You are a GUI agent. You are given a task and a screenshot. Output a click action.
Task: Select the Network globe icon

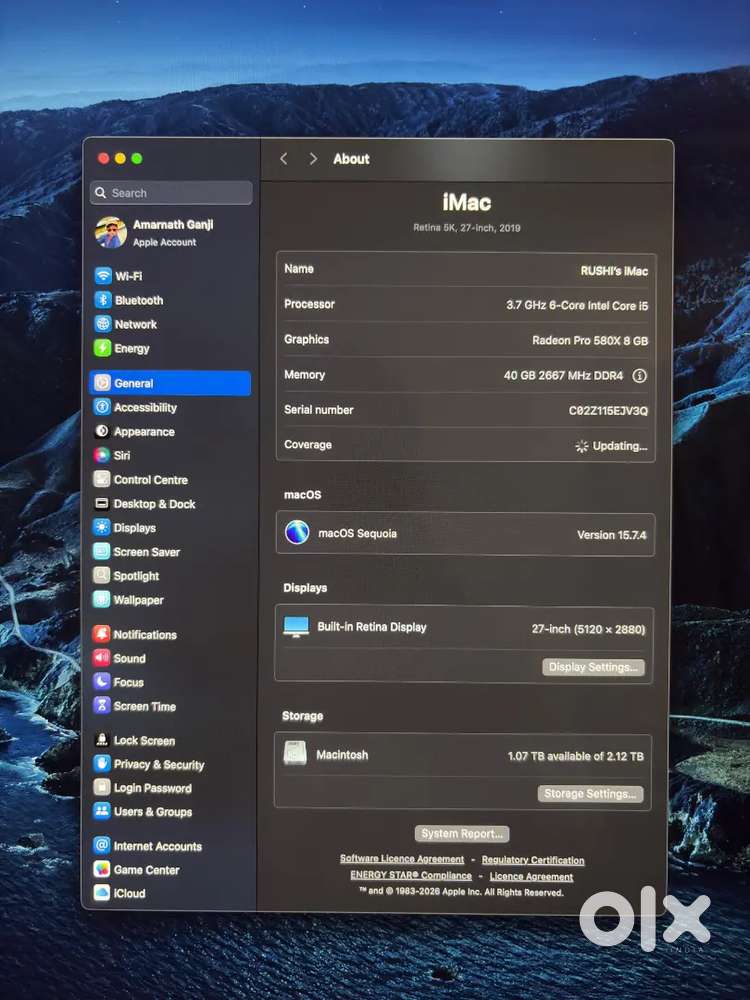pos(103,323)
